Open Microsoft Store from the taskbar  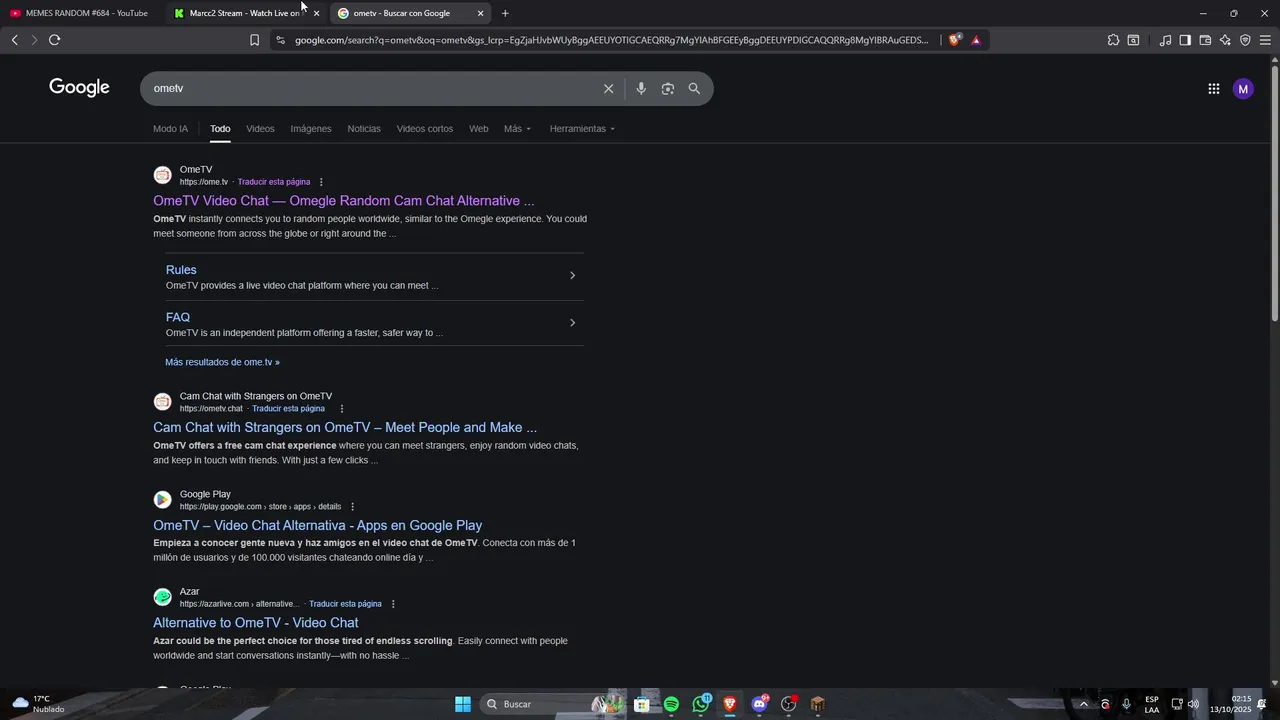[642, 704]
